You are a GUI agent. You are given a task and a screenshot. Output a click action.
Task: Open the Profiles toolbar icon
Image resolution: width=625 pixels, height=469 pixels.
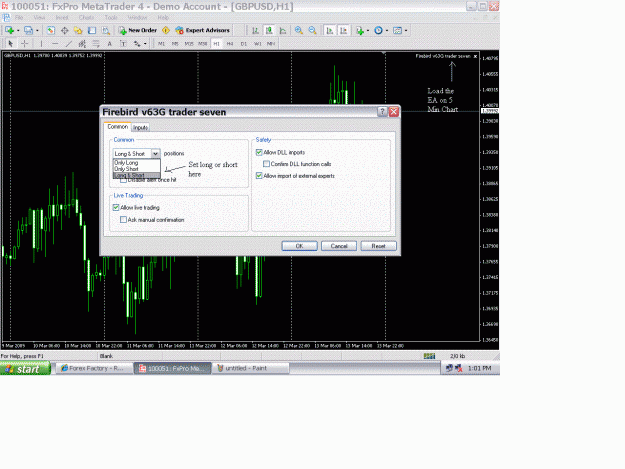coord(28,30)
